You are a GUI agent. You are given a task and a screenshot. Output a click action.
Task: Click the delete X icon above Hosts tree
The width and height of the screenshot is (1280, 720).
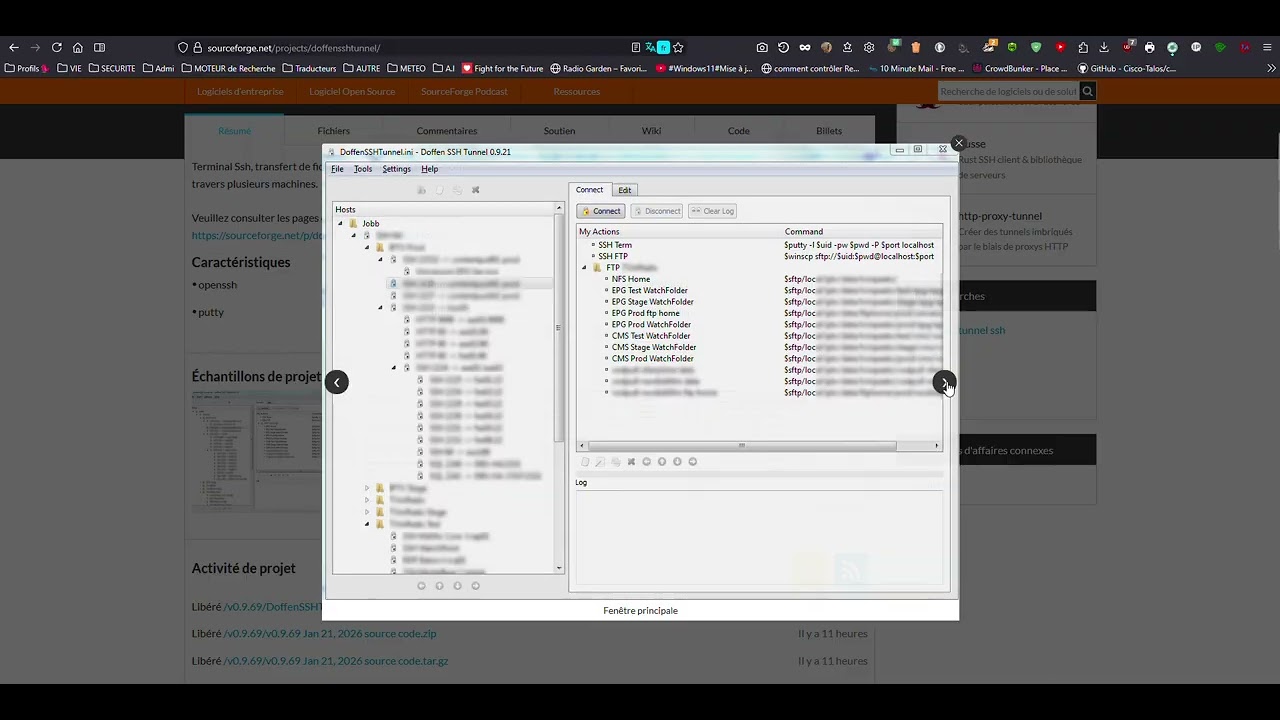(476, 190)
